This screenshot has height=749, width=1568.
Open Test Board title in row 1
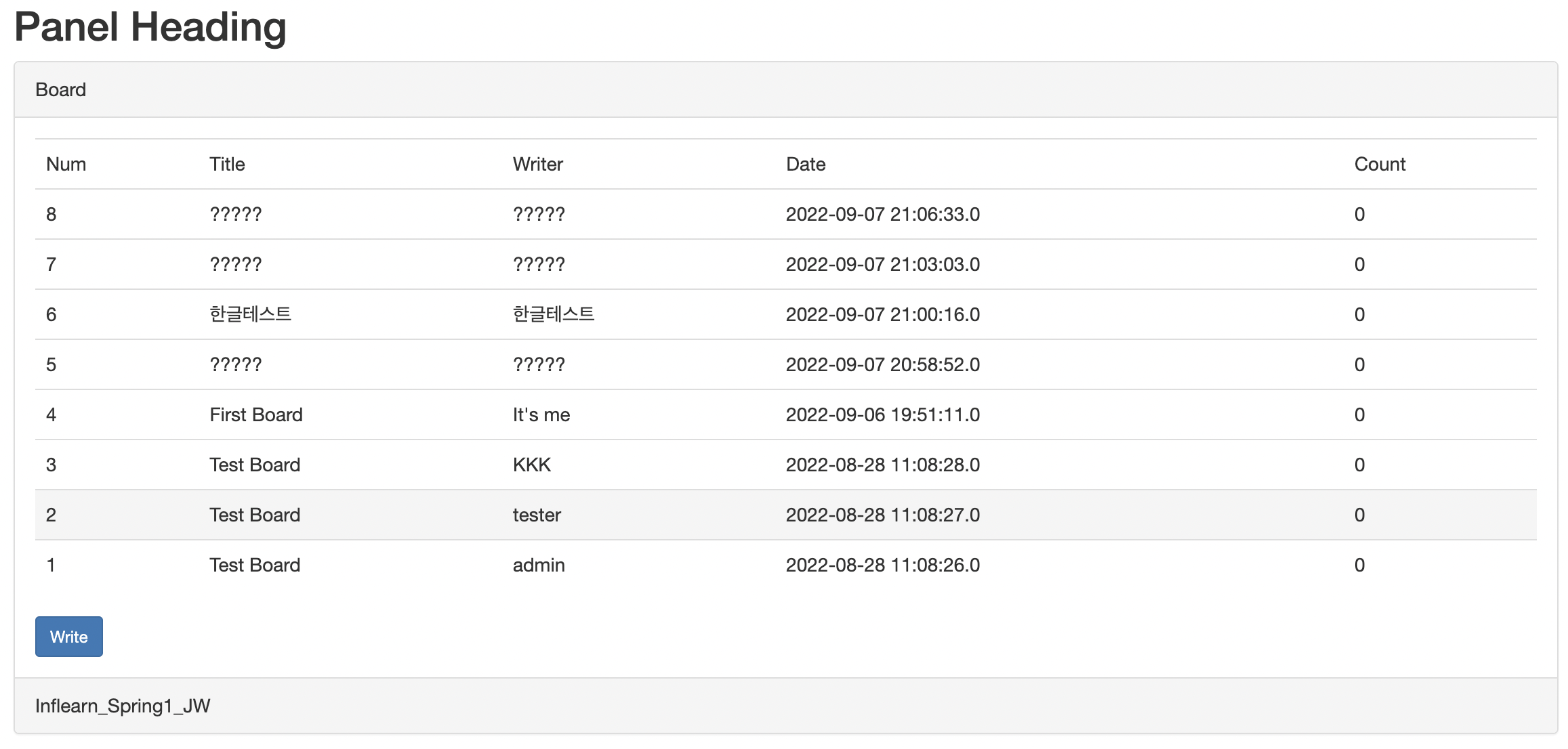point(255,565)
